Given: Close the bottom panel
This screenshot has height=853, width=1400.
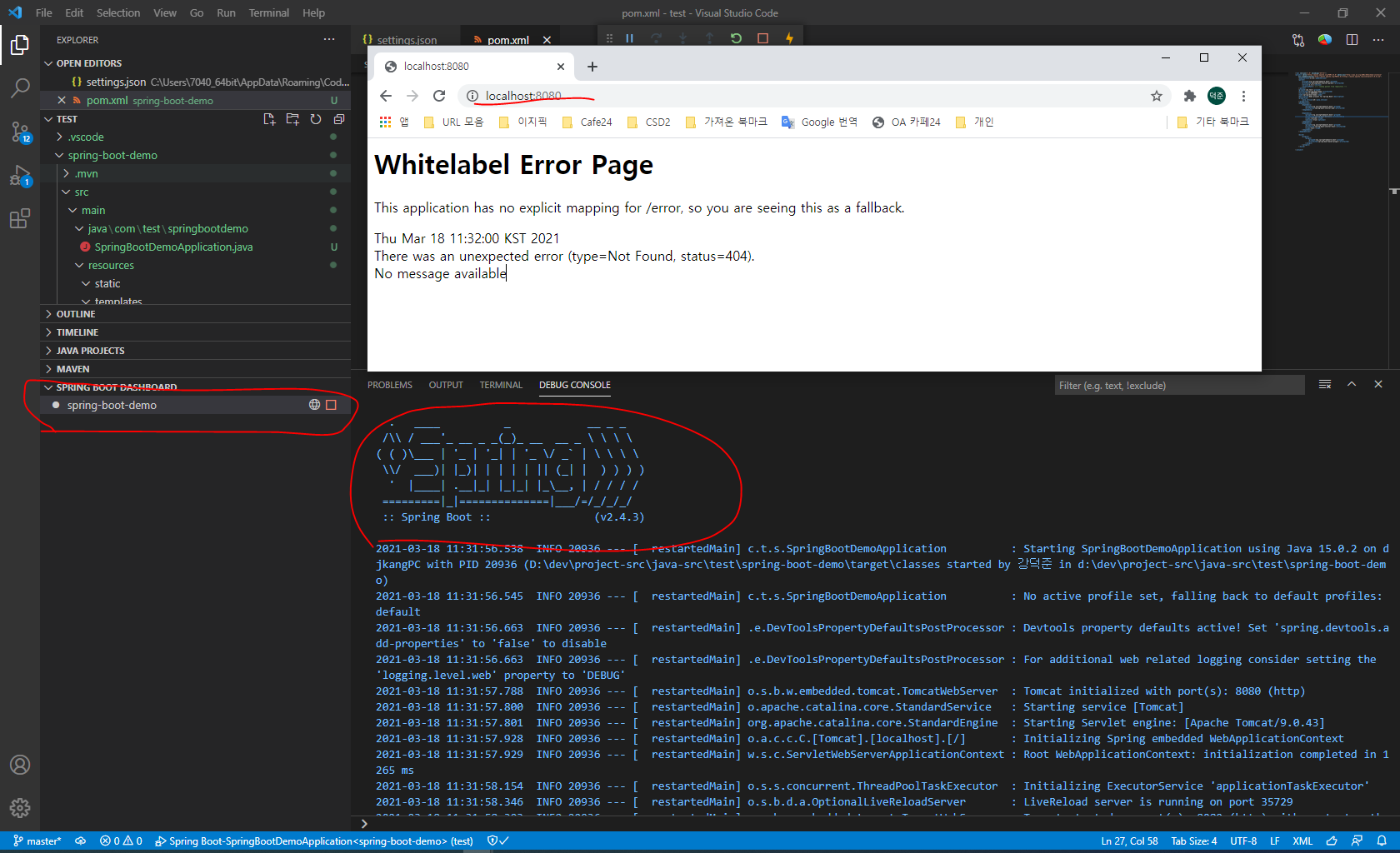Looking at the screenshot, I should click(1378, 384).
